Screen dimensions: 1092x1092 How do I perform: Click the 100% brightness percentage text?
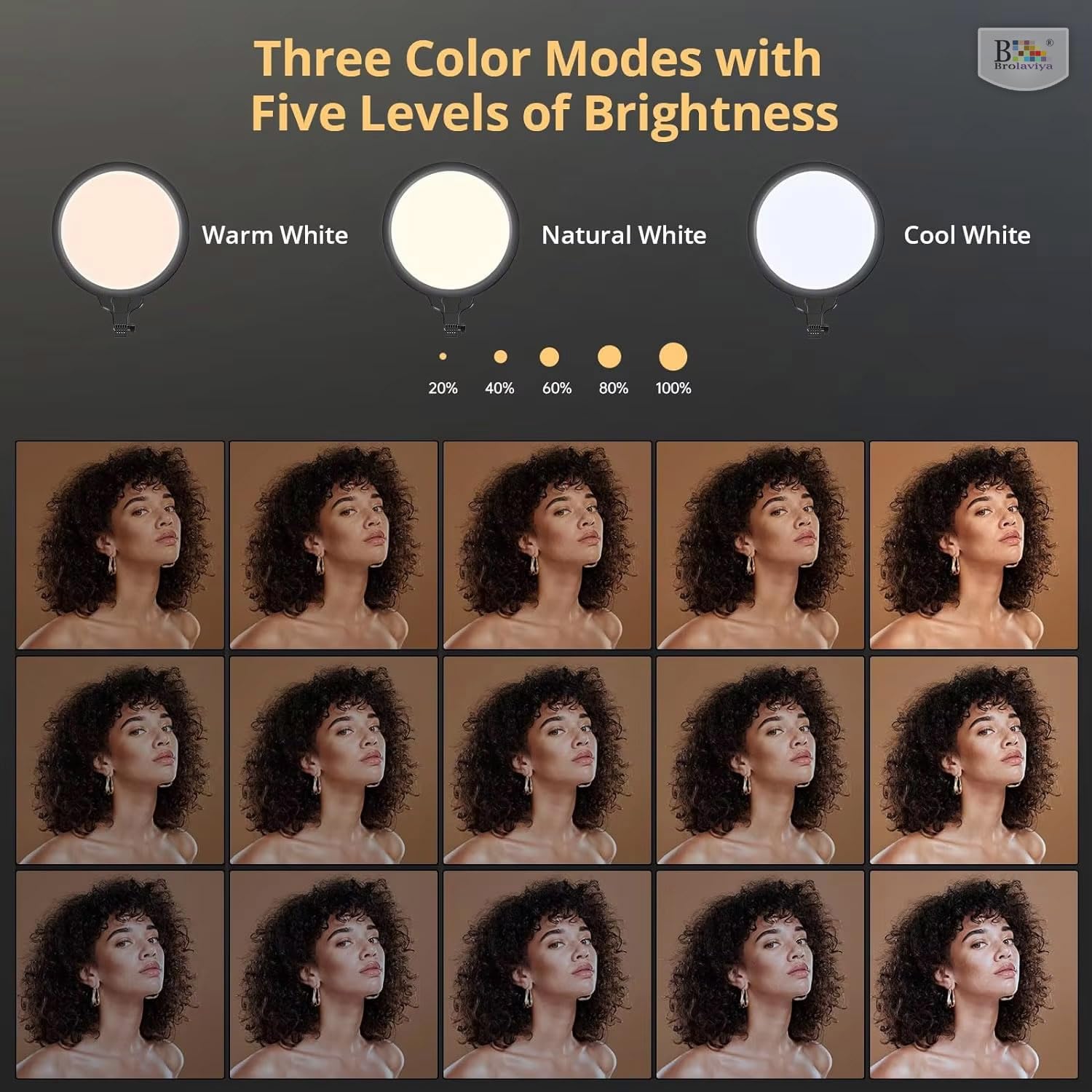[x=673, y=388]
